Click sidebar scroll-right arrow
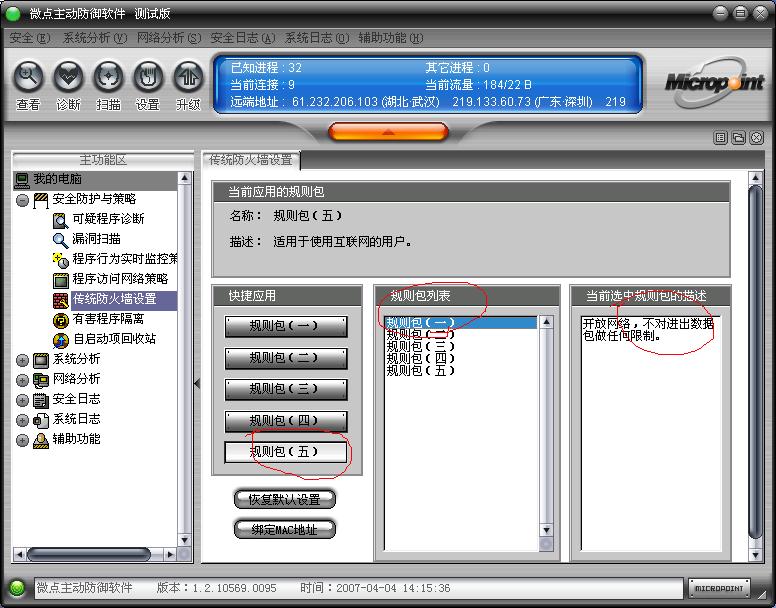This screenshot has height=608, width=776. (x=170, y=555)
